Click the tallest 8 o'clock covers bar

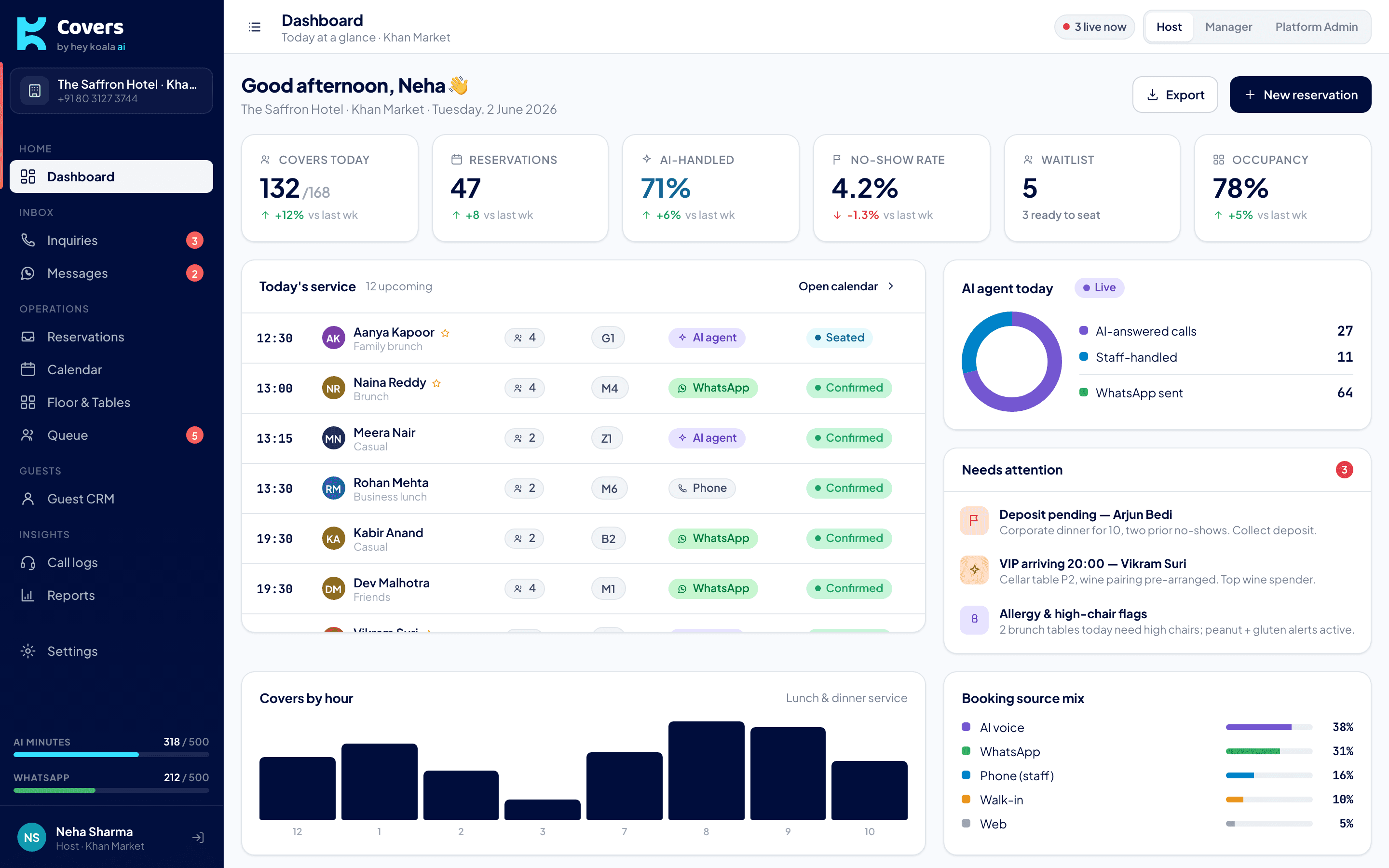[x=706, y=771]
